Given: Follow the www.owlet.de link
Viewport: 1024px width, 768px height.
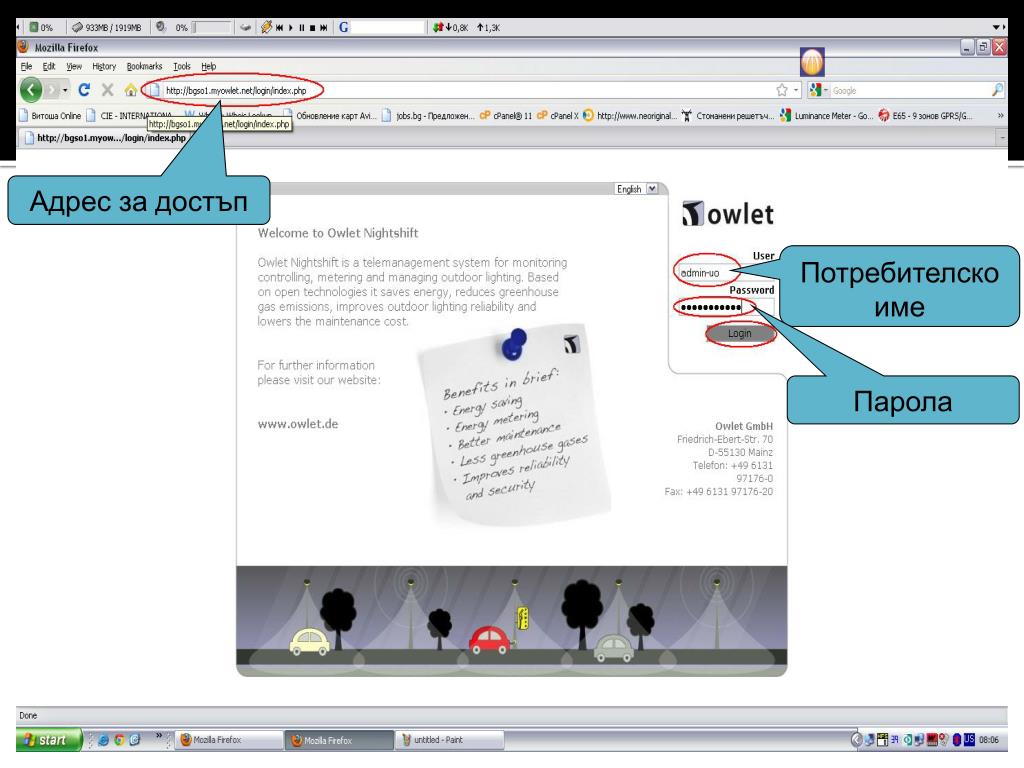Looking at the screenshot, I should pos(298,424).
